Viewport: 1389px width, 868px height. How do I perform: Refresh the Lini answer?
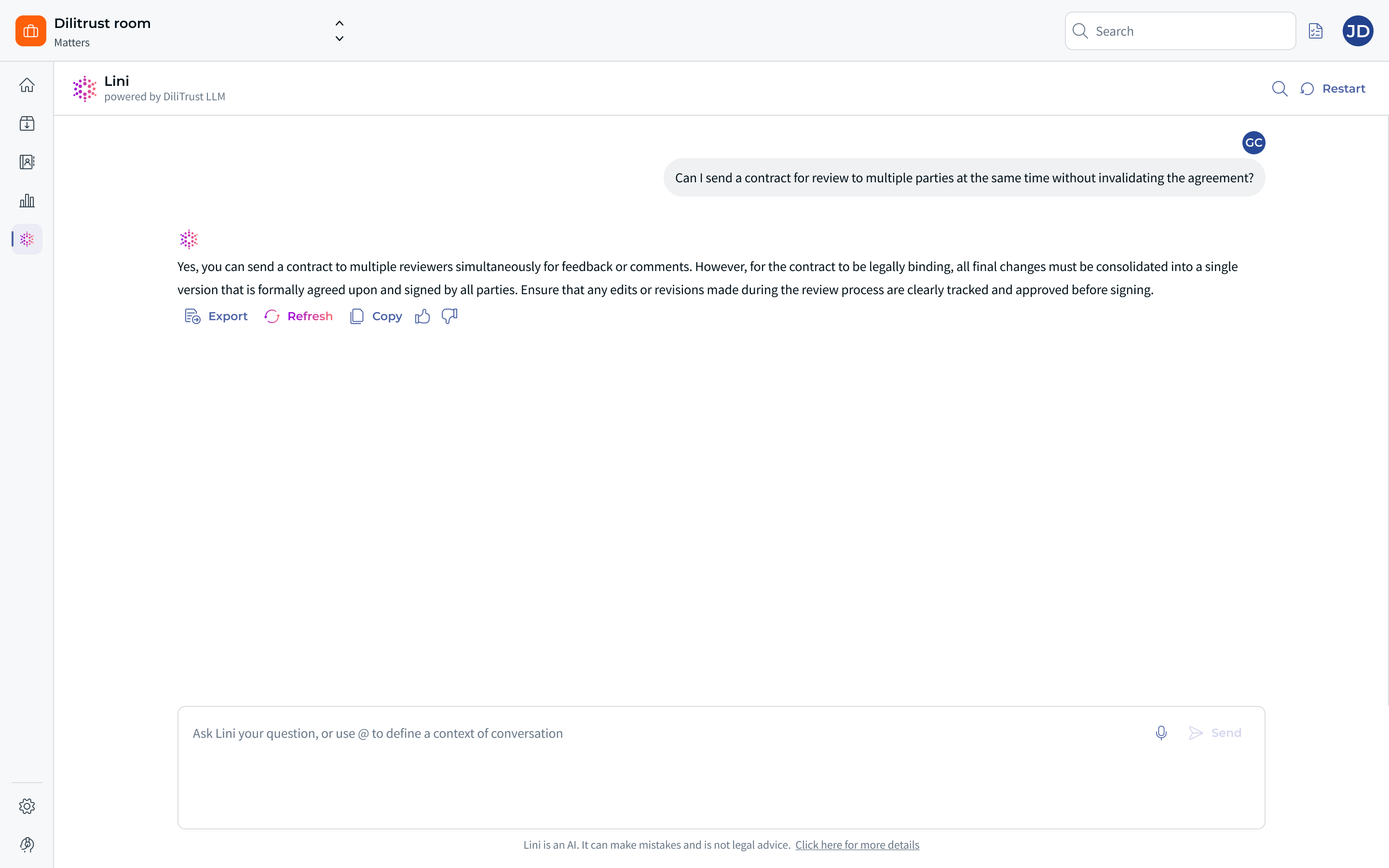299,316
